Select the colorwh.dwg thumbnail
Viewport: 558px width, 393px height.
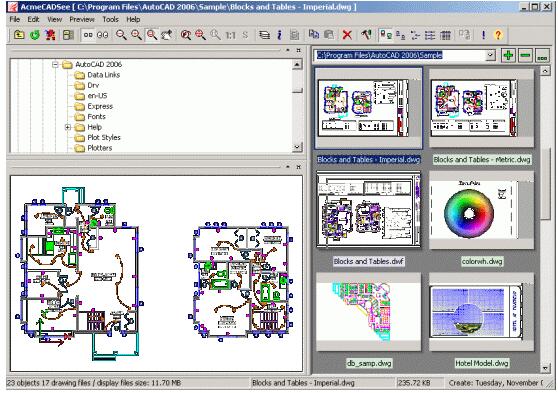coord(481,210)
